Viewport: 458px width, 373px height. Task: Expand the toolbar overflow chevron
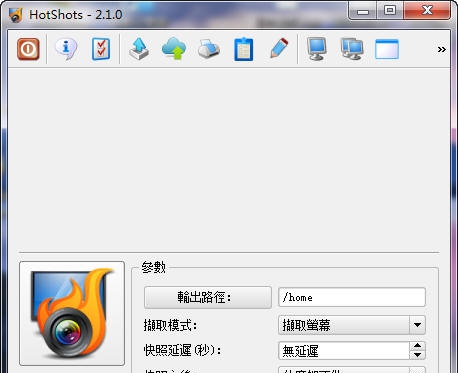tap(442, 50)
